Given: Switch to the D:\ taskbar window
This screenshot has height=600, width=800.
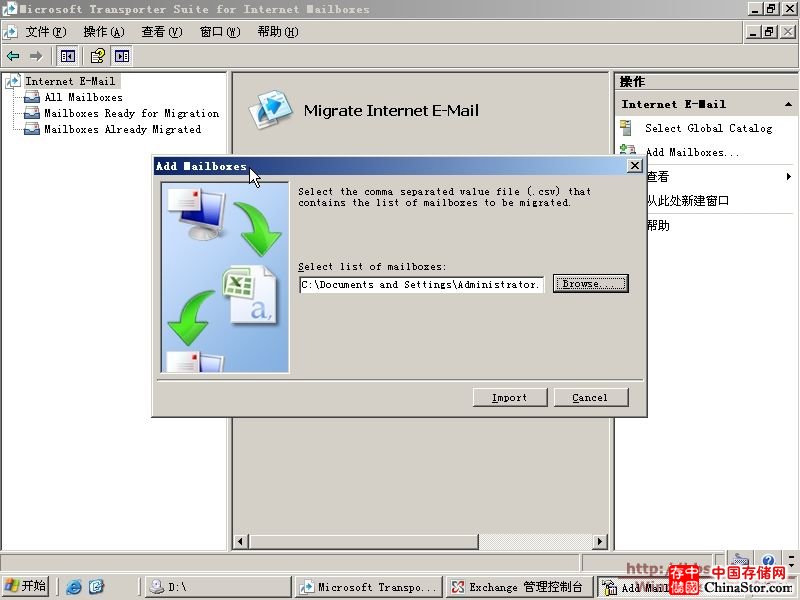Looking at the screenshot, I should (218, 587).
